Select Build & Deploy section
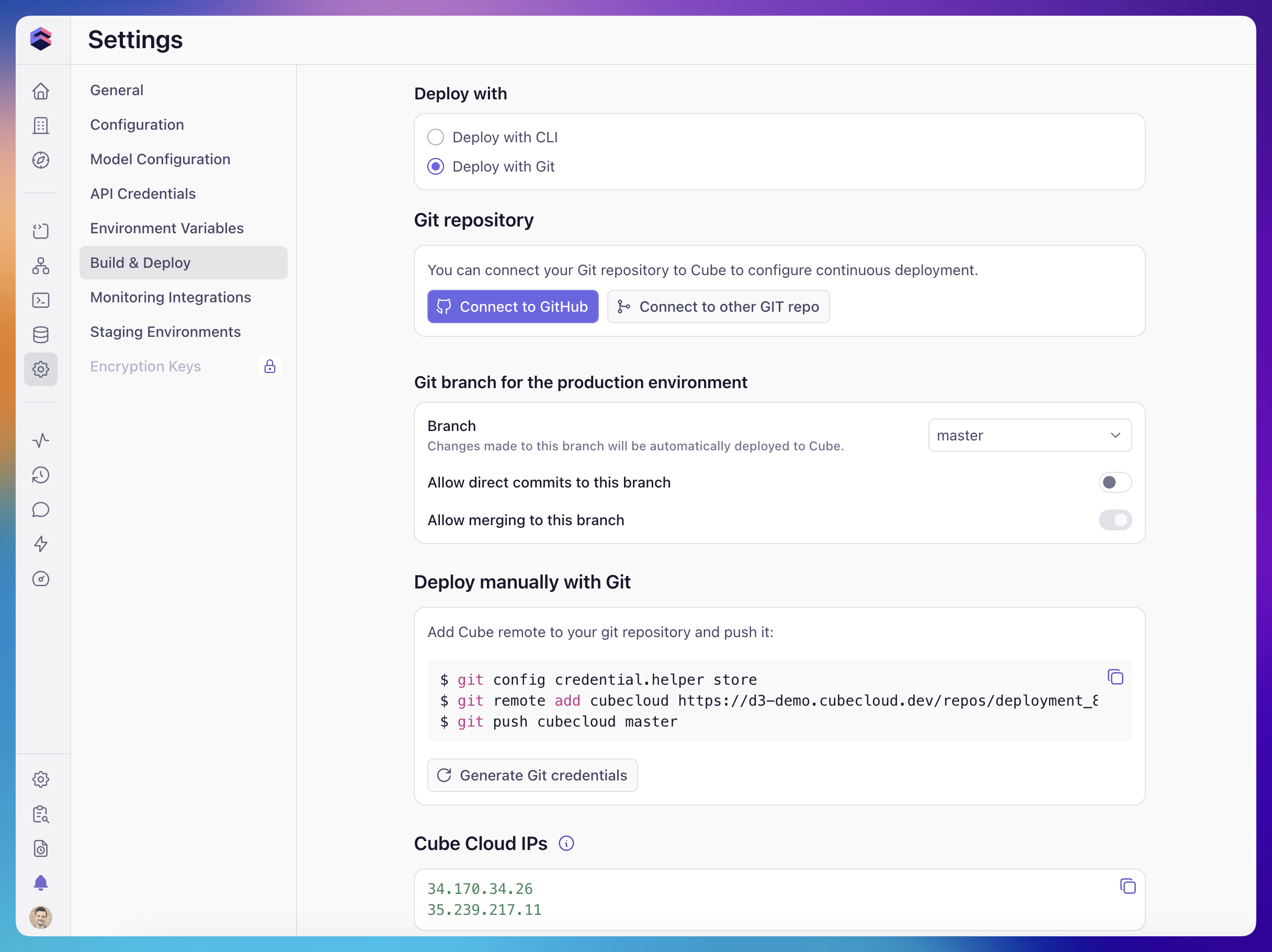Viewport: 1272px width, 952px height. tap(184, 263)
